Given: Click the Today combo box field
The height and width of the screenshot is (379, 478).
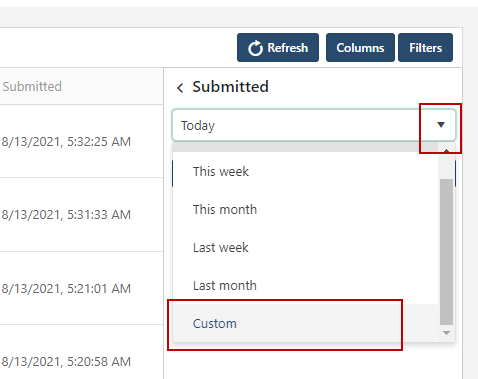Looking at the screenshot, I should coord(314,125).
